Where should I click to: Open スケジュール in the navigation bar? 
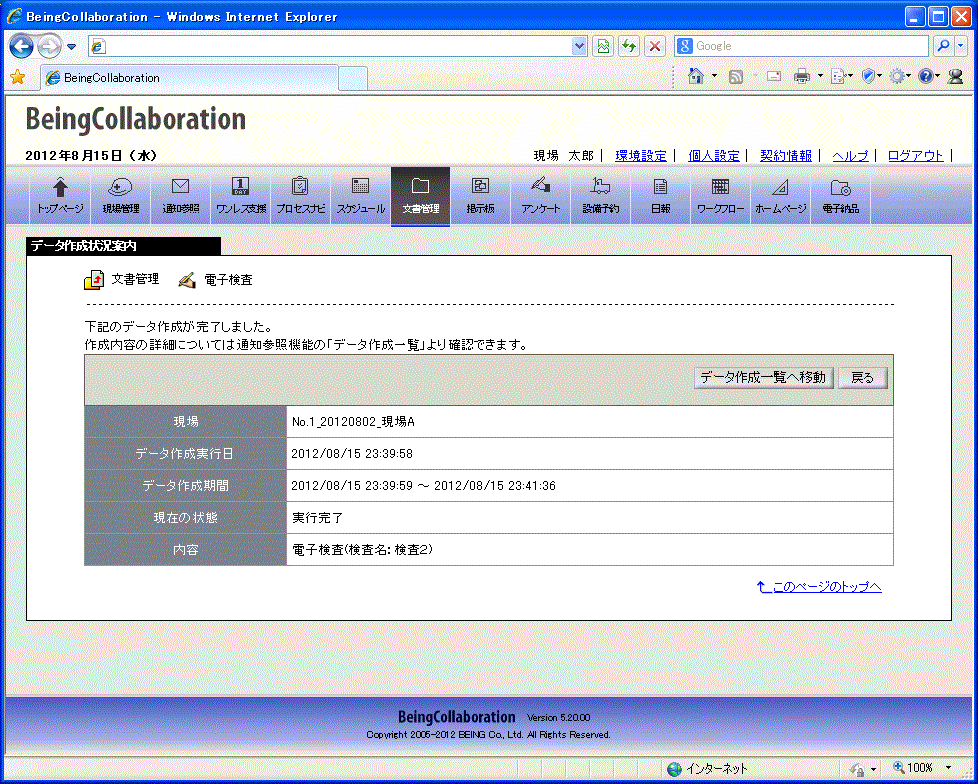[x=361, y=196]
